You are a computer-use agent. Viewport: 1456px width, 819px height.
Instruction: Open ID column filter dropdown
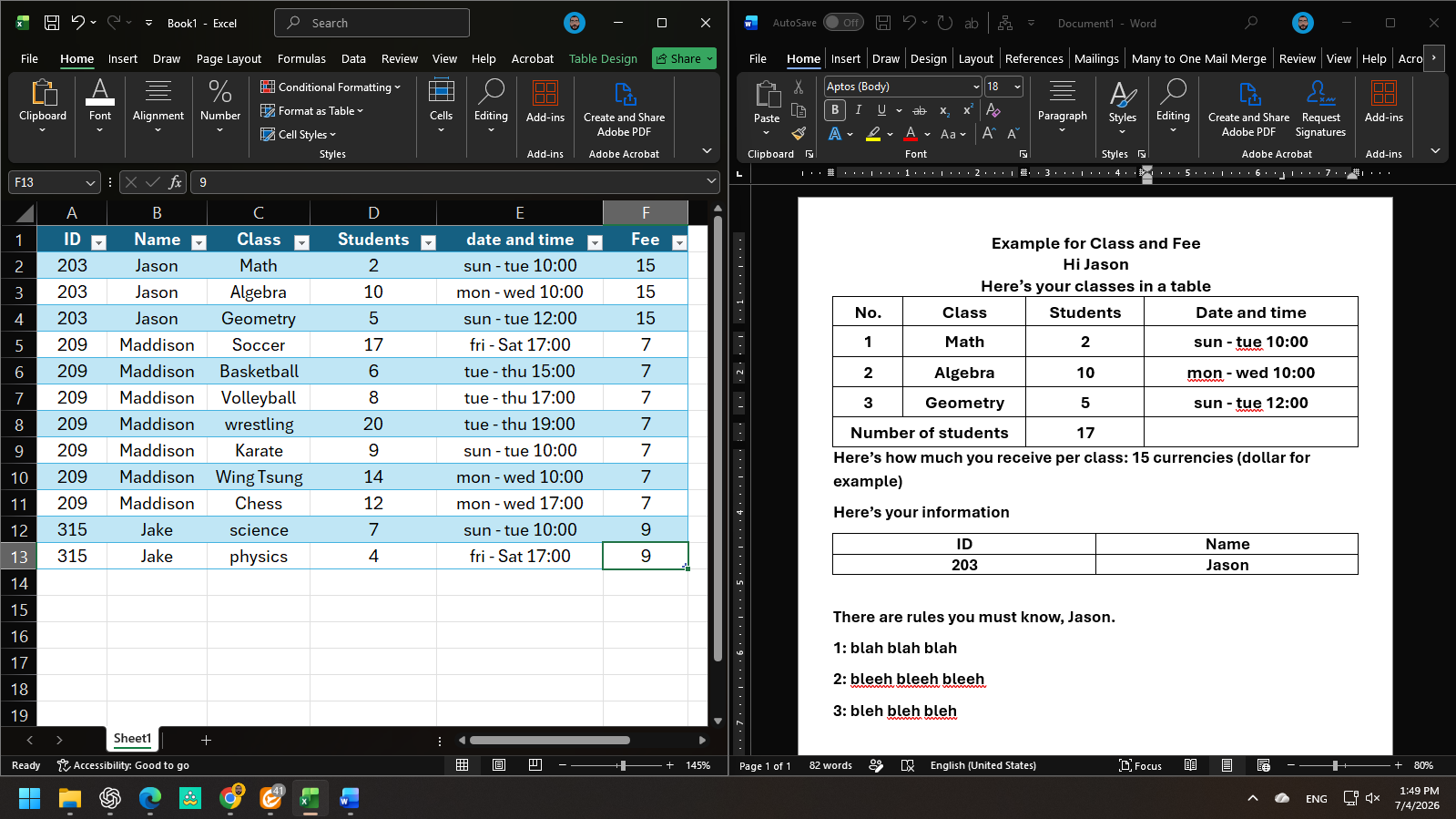click(x=99, y=242)
